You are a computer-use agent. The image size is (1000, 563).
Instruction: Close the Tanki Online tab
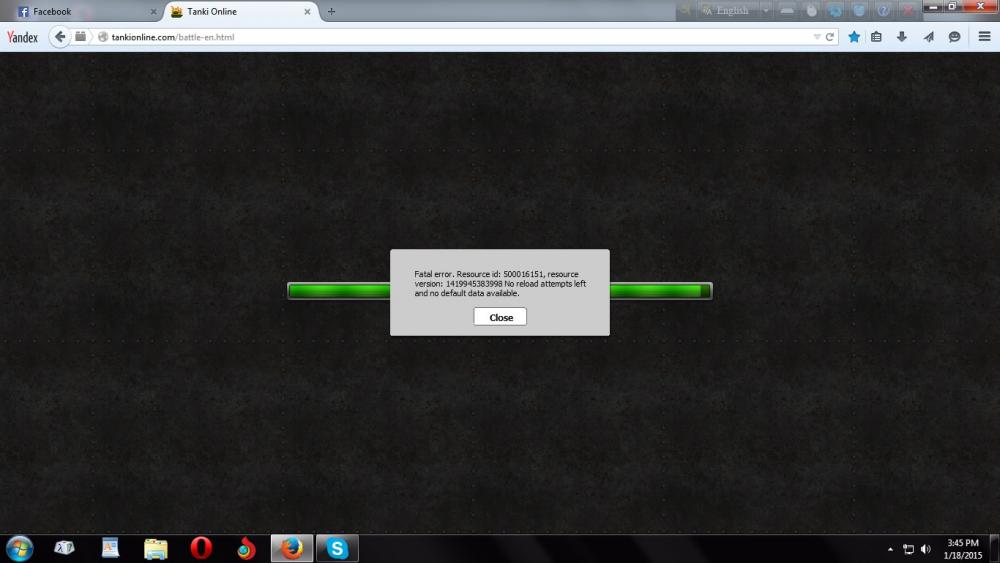coord(307,11)
